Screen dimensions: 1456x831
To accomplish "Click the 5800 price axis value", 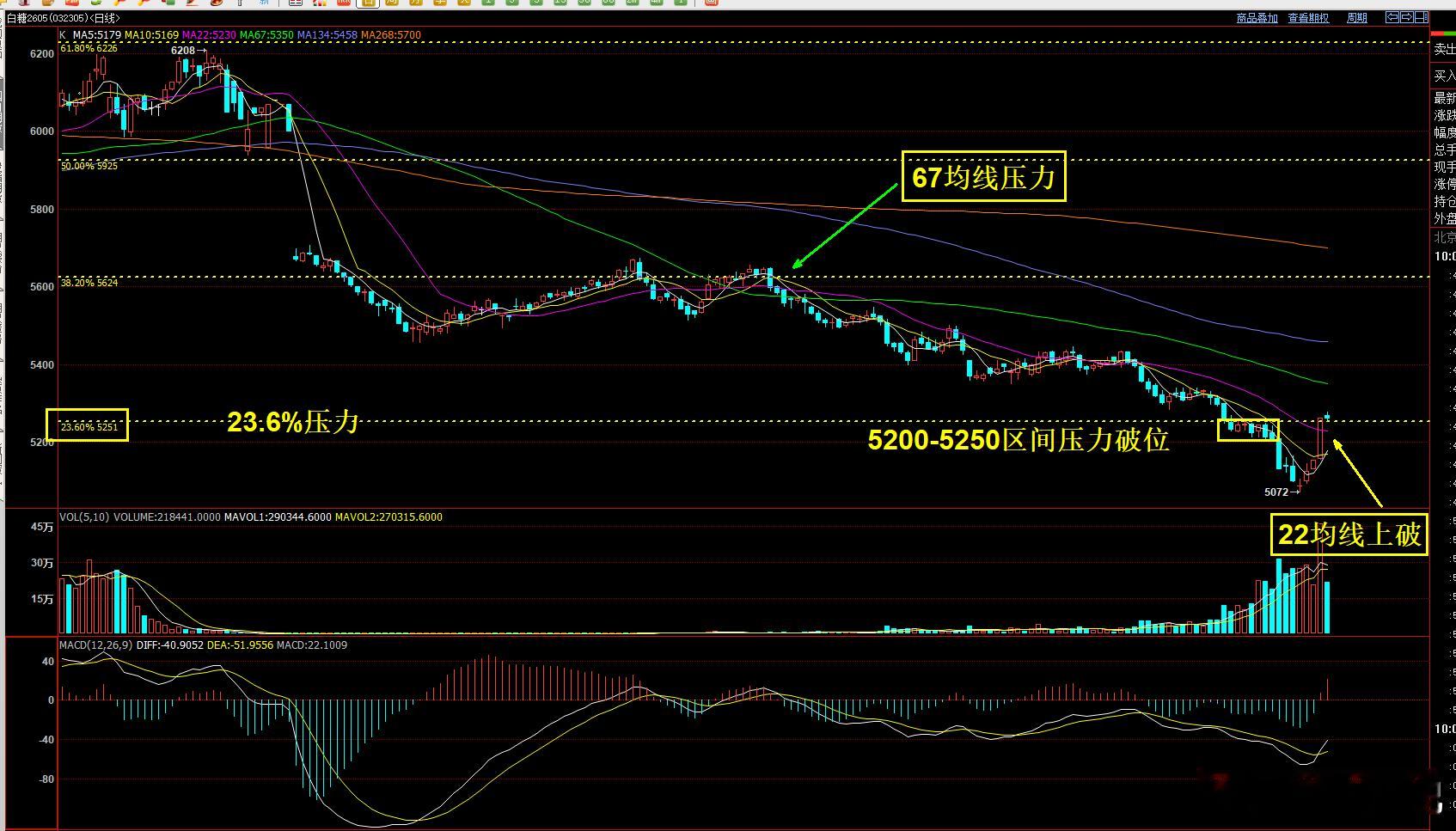I will pyautogui.click(x=42, y=210).
